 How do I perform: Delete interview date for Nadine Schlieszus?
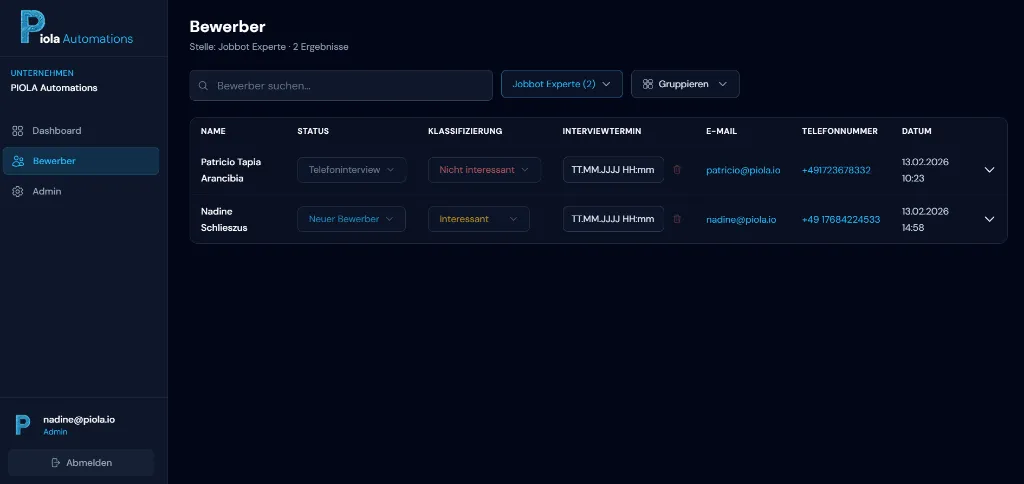[677, 219]
